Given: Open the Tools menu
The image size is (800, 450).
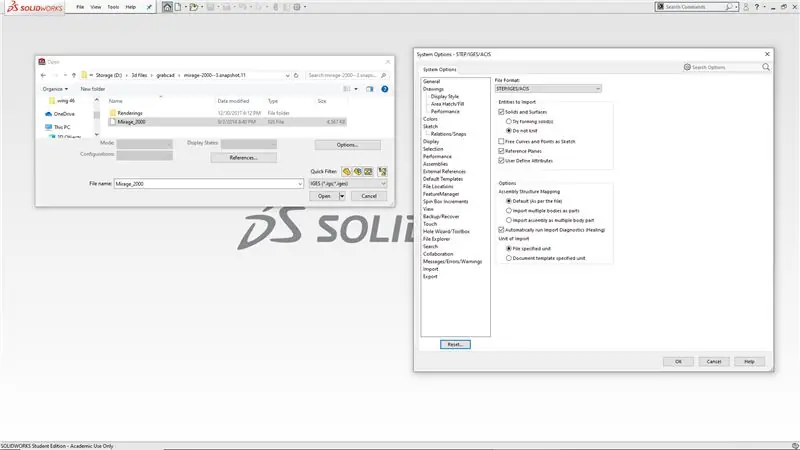Looking at the screenshot, I should (x=113, y=7).
